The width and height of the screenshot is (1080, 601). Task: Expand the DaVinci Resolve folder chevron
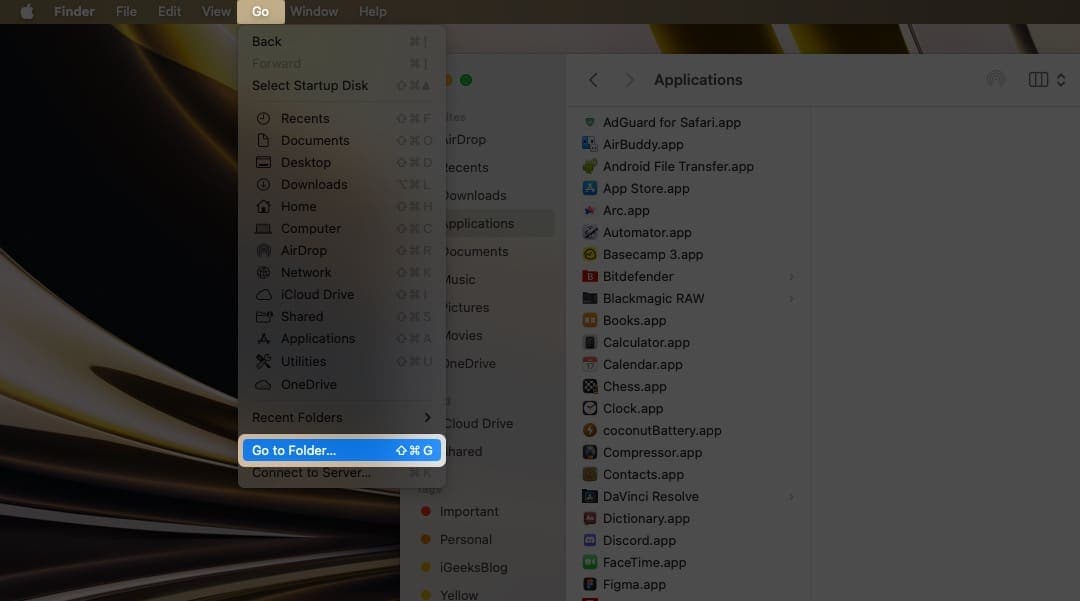point(791,497)
